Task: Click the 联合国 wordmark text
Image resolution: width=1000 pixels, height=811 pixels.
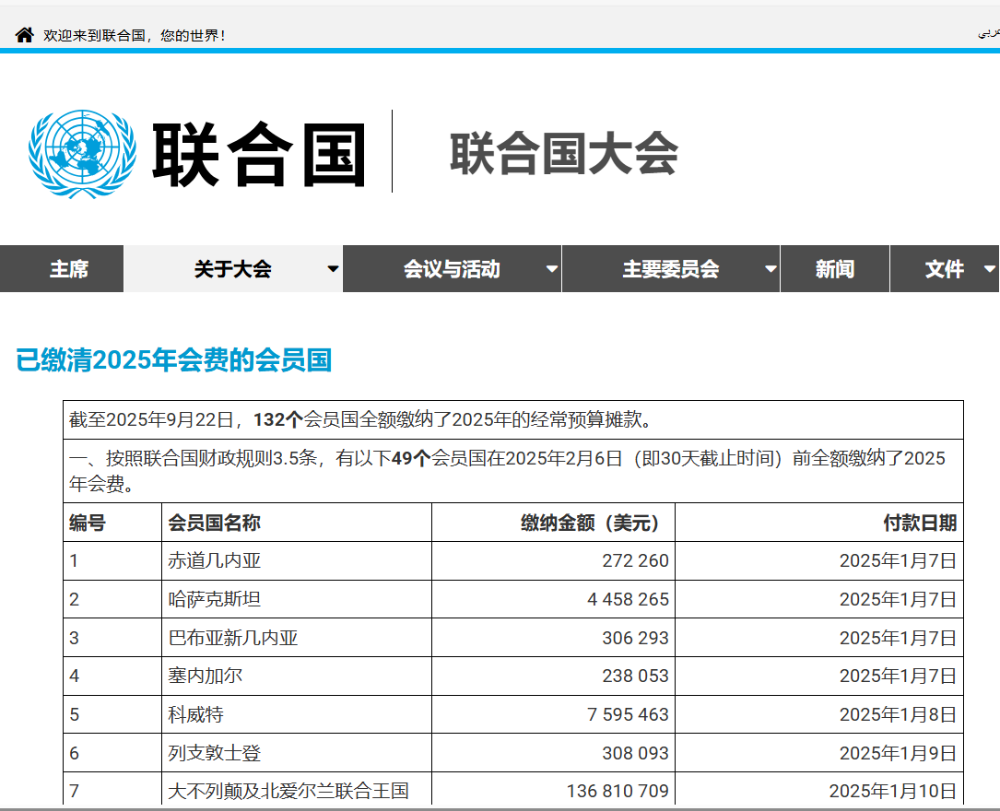Action: 258,154
